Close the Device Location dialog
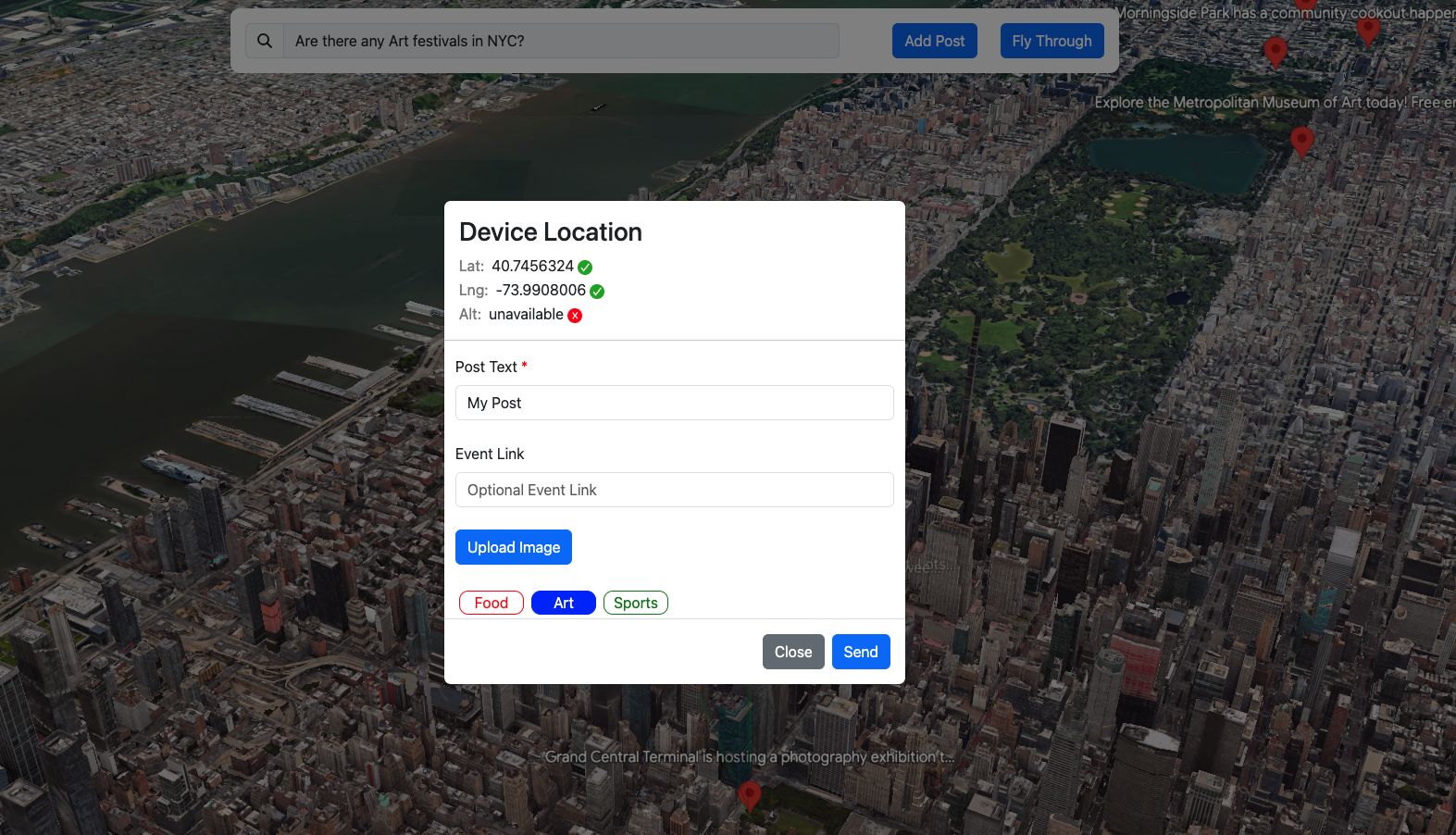 pos(793,652)
